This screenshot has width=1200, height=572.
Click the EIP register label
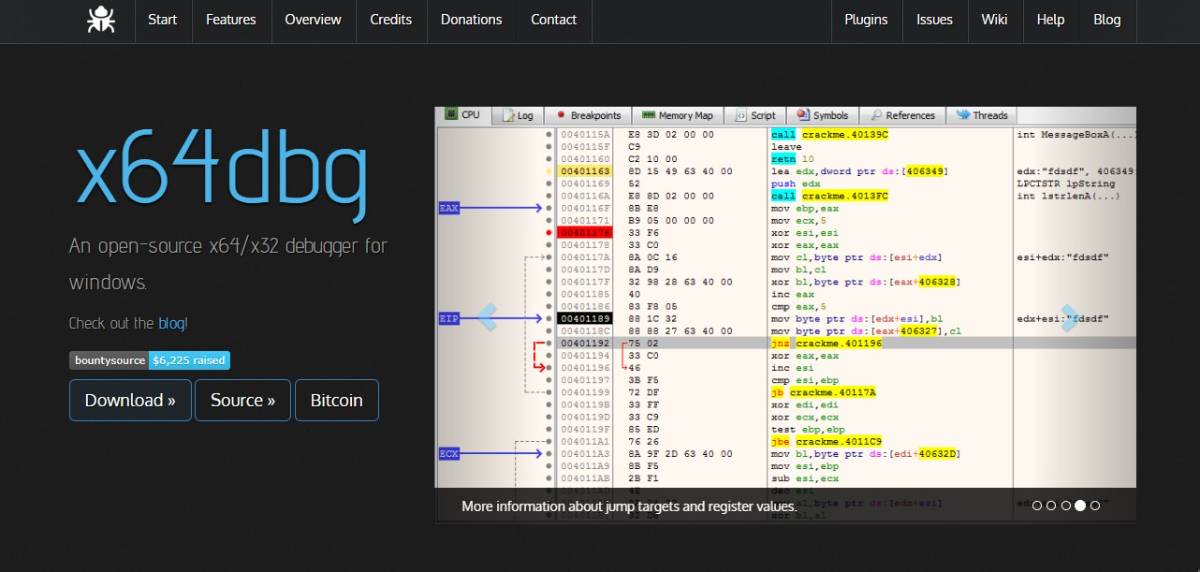click(x=450, y=318)
